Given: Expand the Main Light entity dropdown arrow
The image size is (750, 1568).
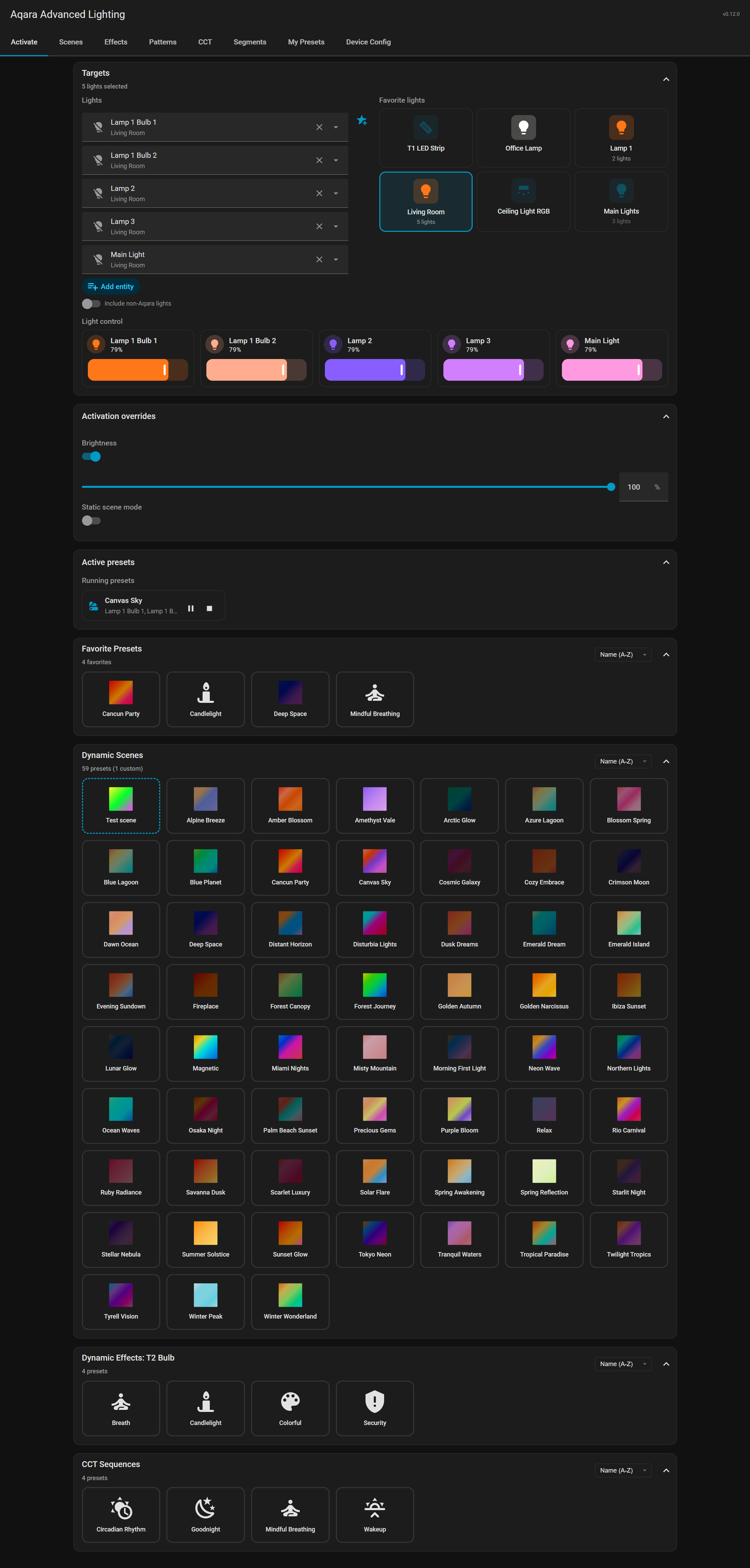Looking at the screenshot, I should (x=336, y=259).
